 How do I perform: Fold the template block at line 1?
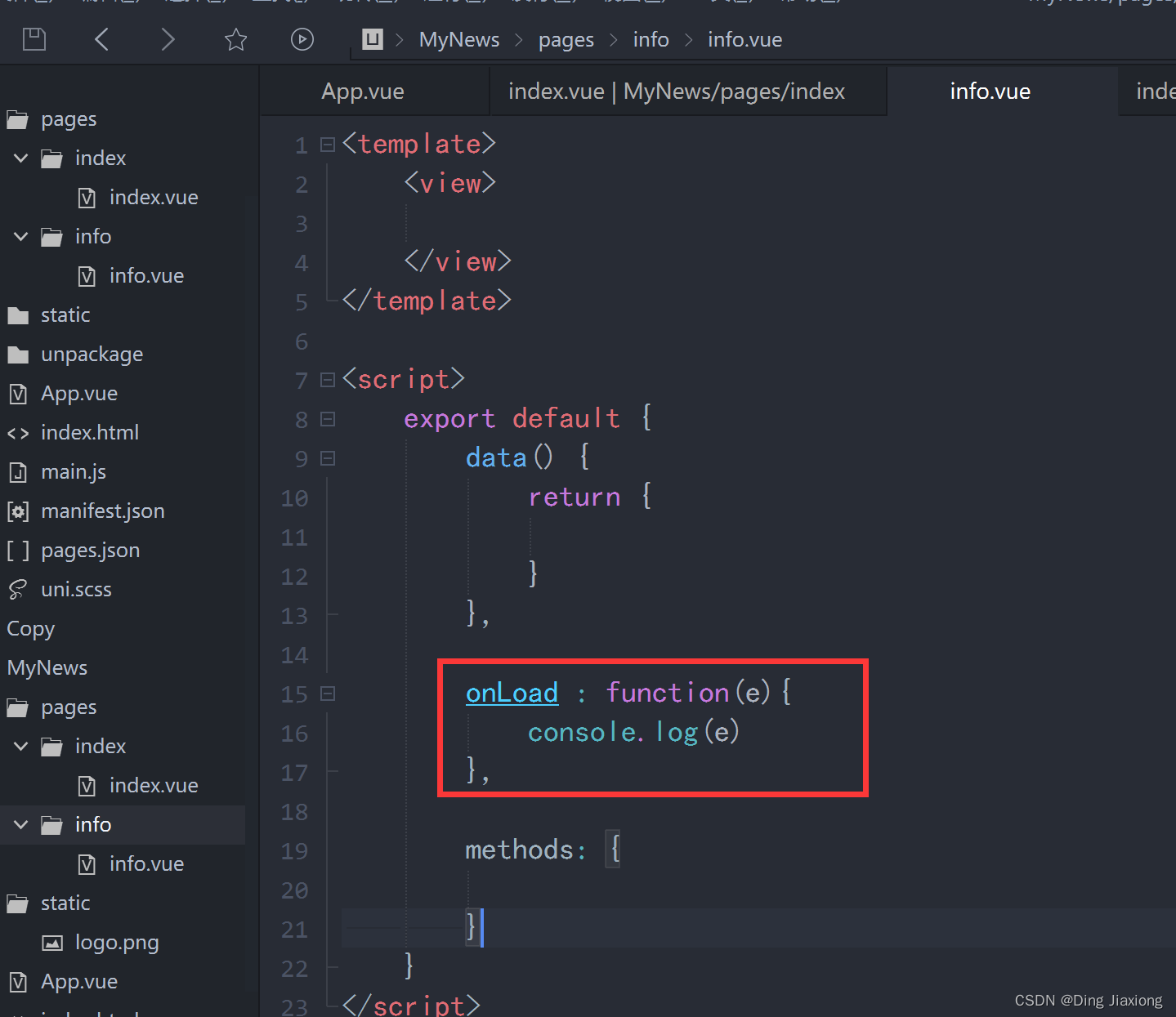[328, 145]
